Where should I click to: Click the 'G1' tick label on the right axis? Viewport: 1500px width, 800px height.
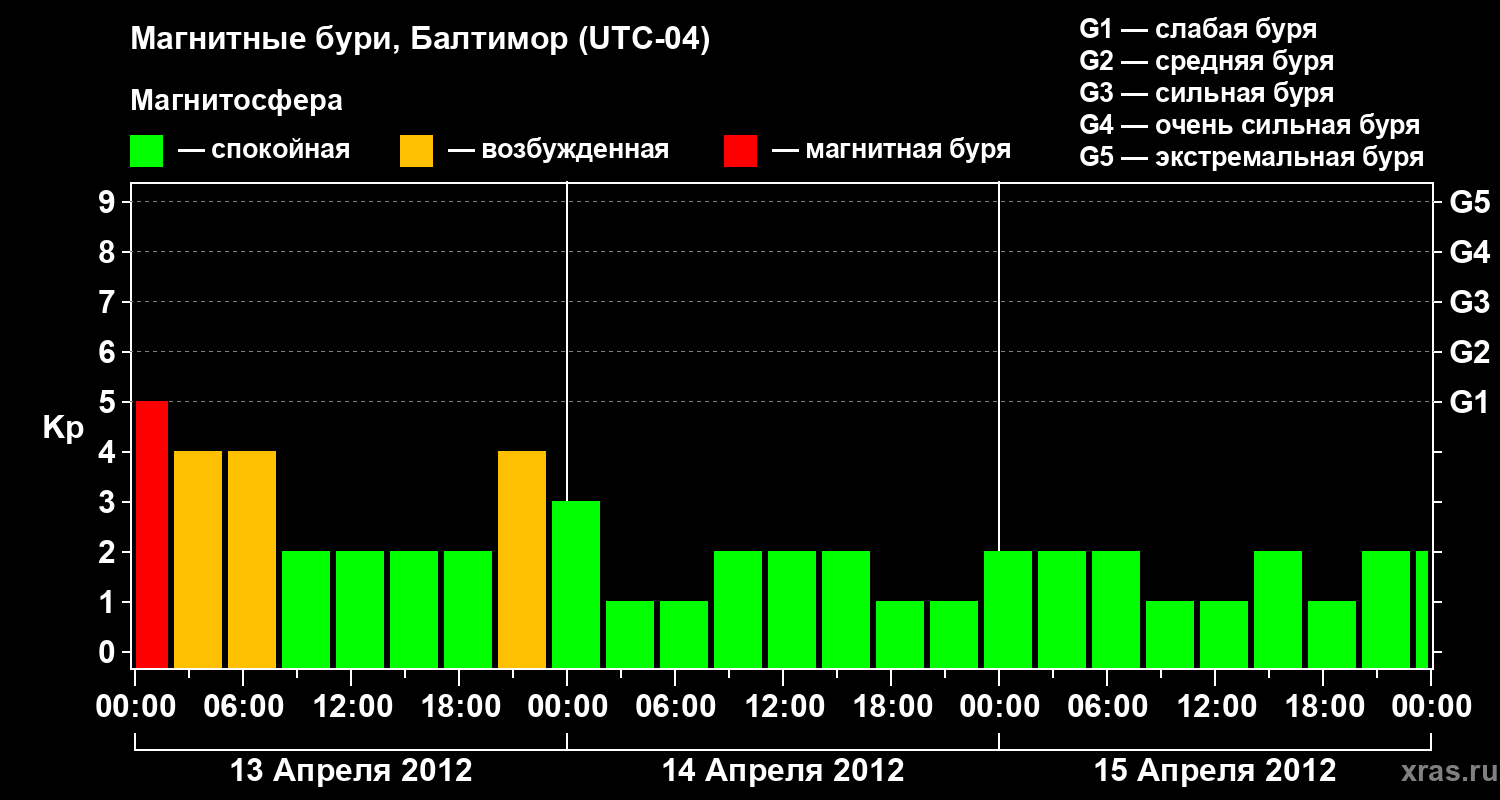pyautogui.click(x=1469, y=402)
